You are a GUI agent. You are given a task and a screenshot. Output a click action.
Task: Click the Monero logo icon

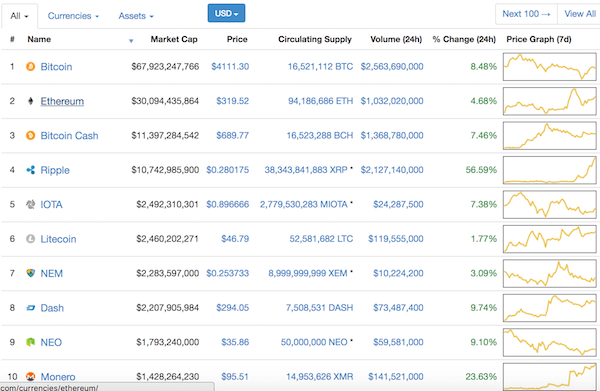click(31, 376)
